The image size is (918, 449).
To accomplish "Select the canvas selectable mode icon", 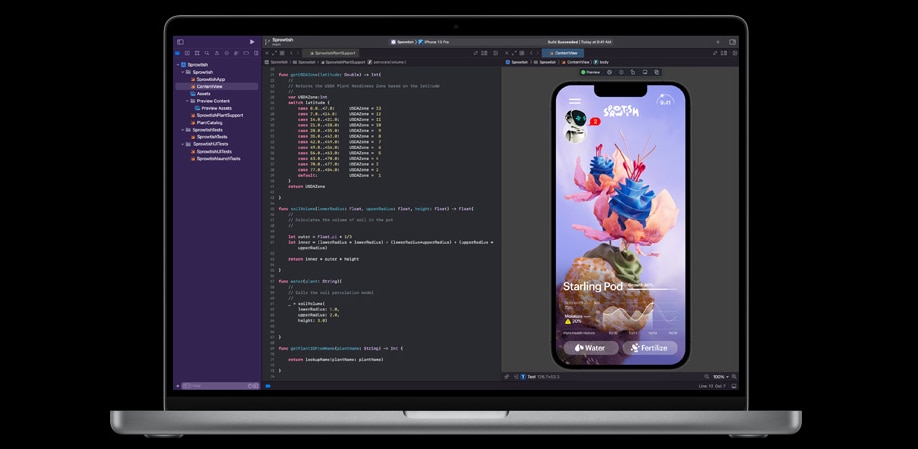I will click(x=609, y=72).
